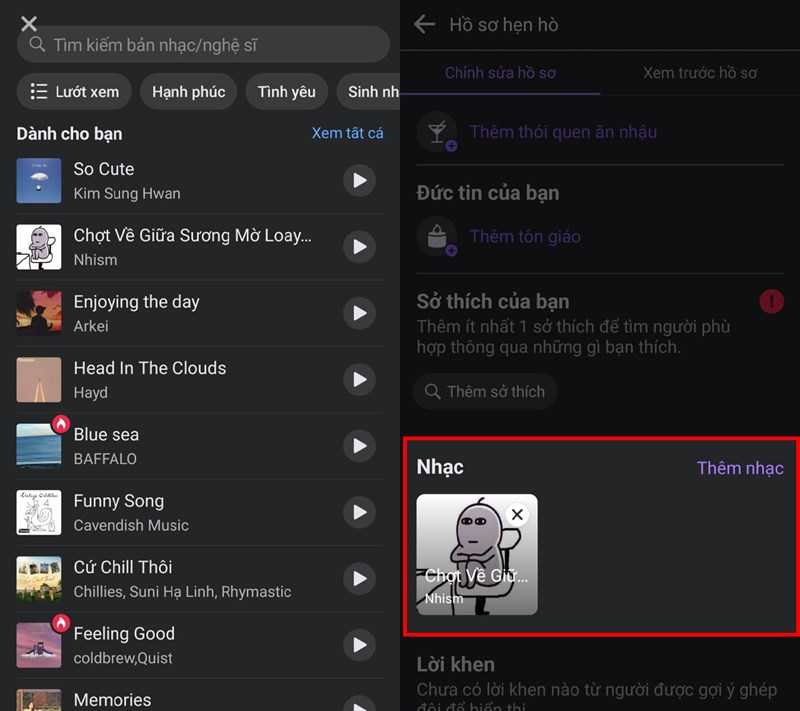Viewport: 800px width, 711px height.
Task: Select song title Enjoying the day
Action: [136, 302]
